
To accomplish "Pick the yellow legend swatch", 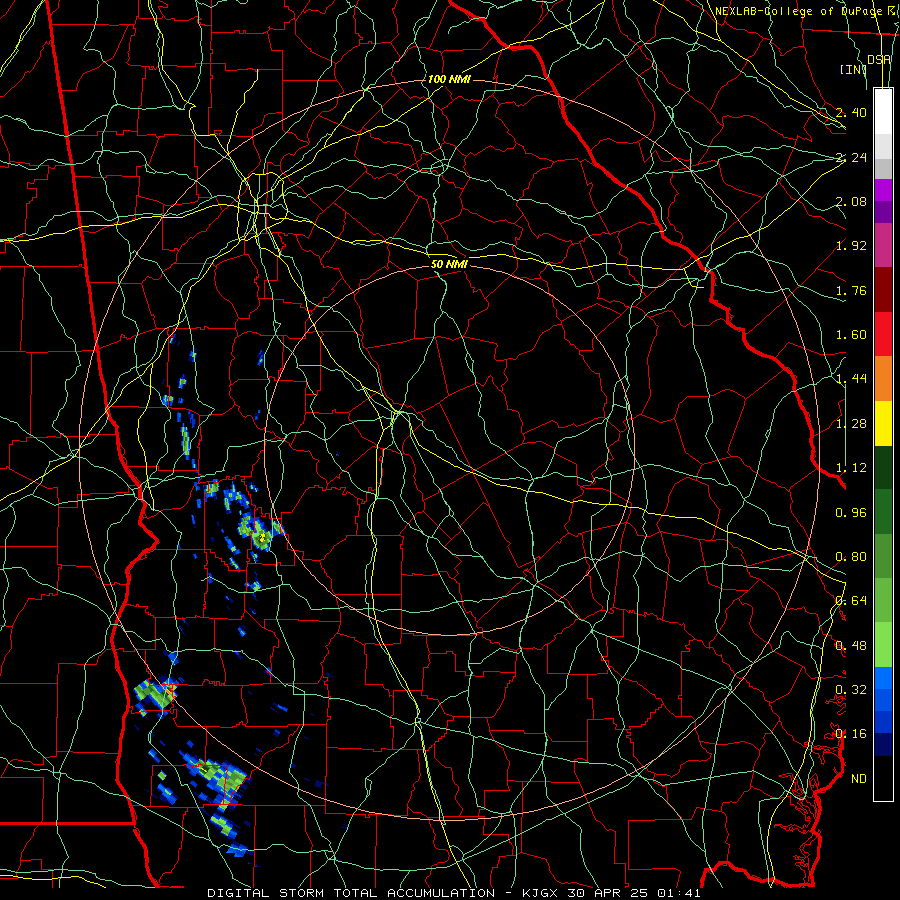I will pyautogui.click(x=883, y=423).
